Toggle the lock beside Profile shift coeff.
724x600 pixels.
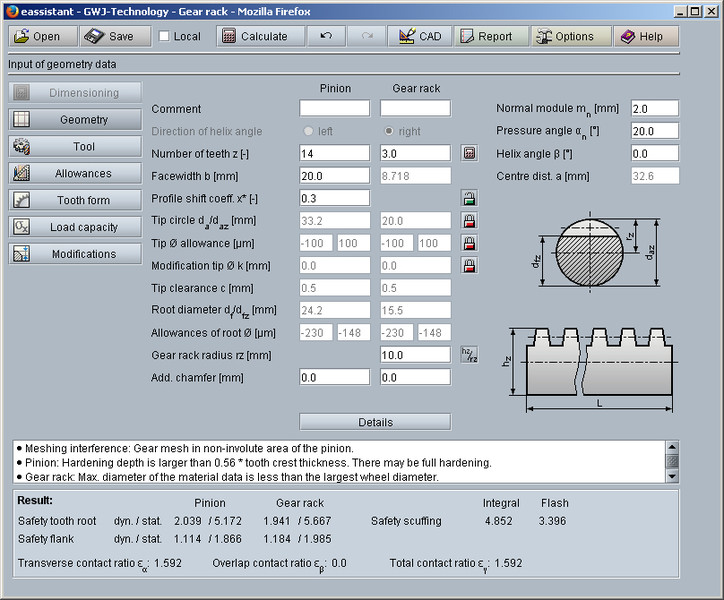click(469, 198)
